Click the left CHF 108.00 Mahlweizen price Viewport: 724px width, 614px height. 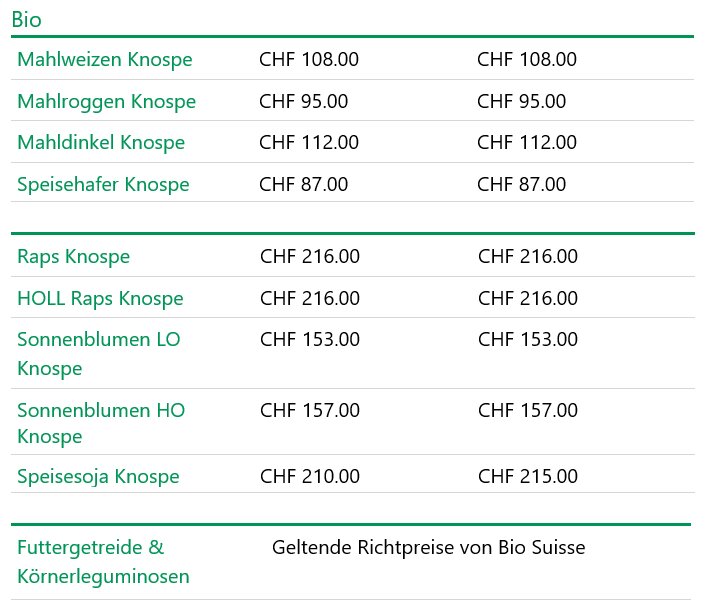coord(309,59)
